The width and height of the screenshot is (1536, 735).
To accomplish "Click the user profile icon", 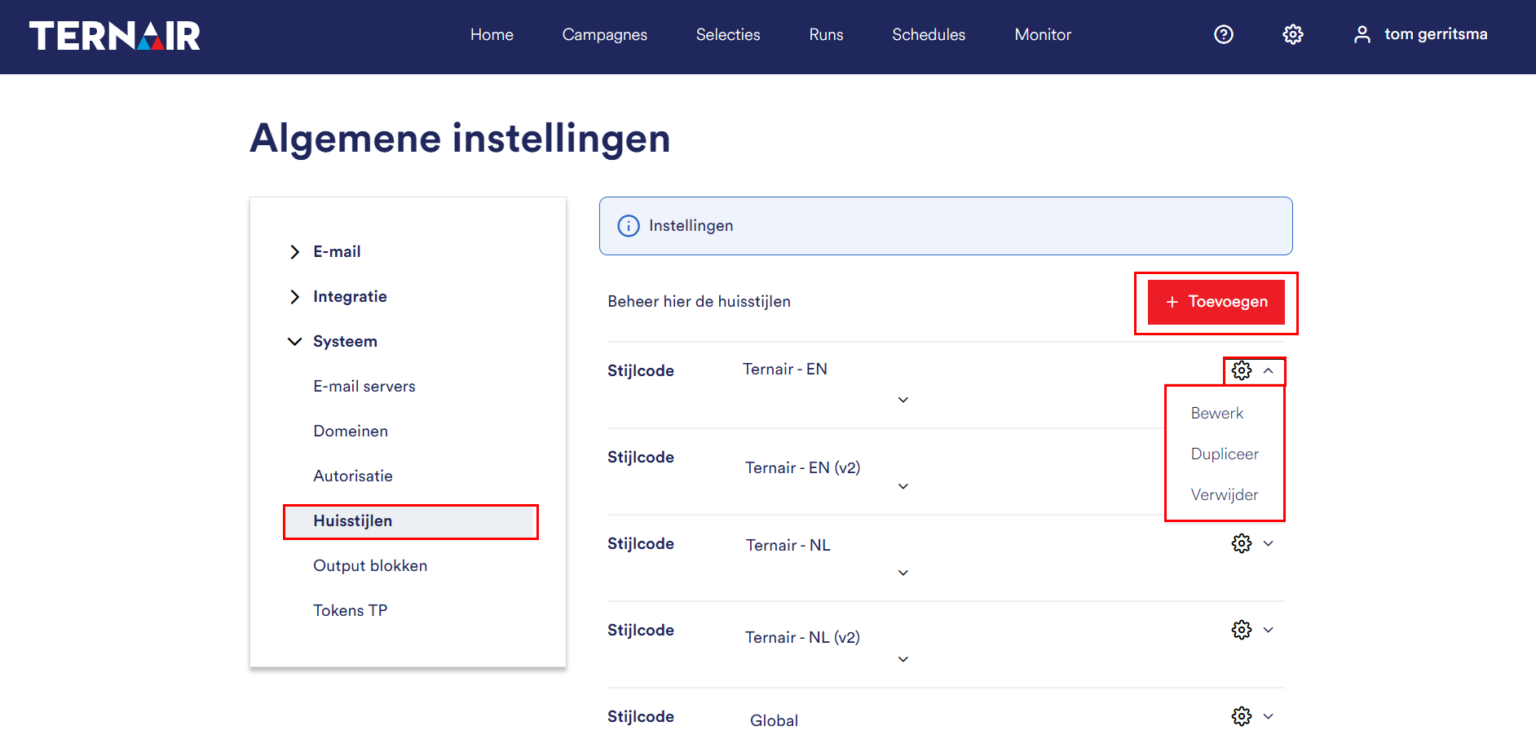I will click(1361, 35).
